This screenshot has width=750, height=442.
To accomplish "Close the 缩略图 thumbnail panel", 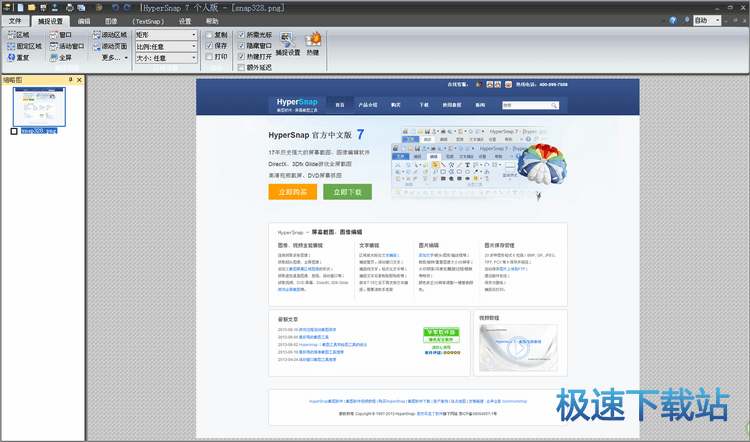I will [x=79, y=80].
